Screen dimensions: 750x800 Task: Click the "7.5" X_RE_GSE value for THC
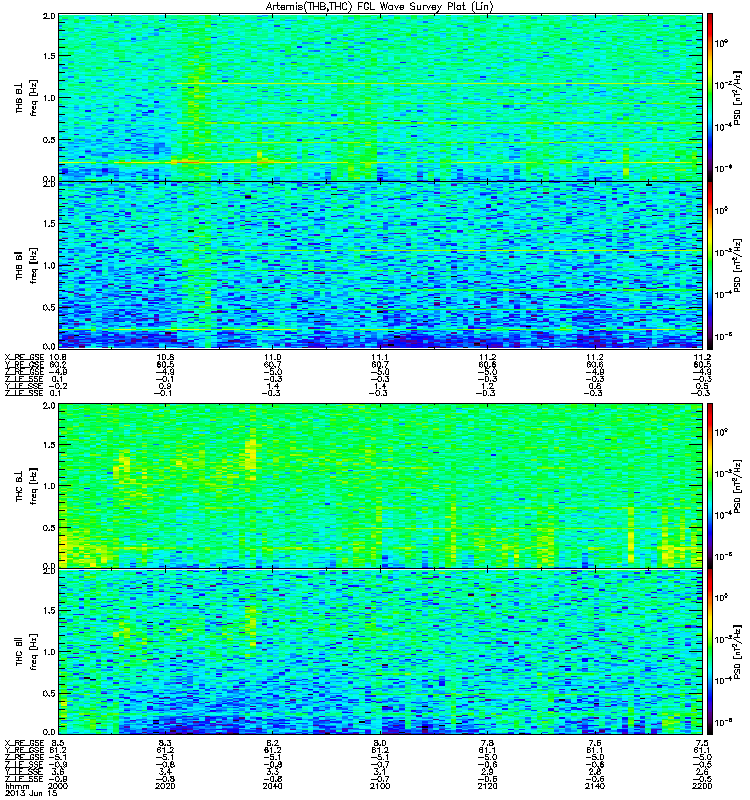(702, 743)
